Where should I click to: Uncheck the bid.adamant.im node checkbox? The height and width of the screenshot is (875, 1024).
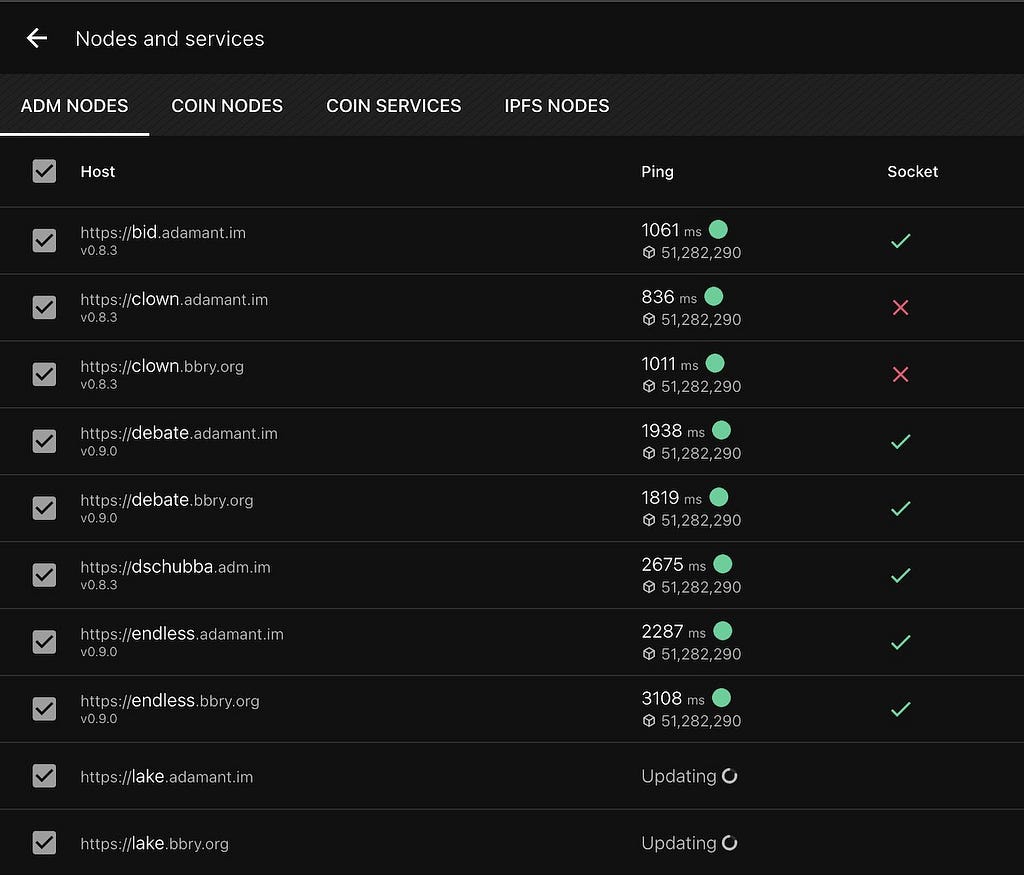click(x=44, y=241)
